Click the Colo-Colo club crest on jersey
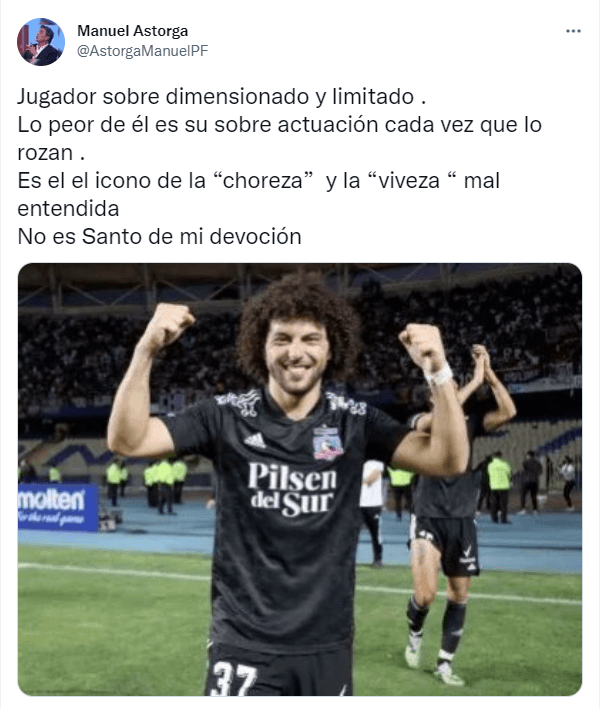 click(x=328, y=442)
